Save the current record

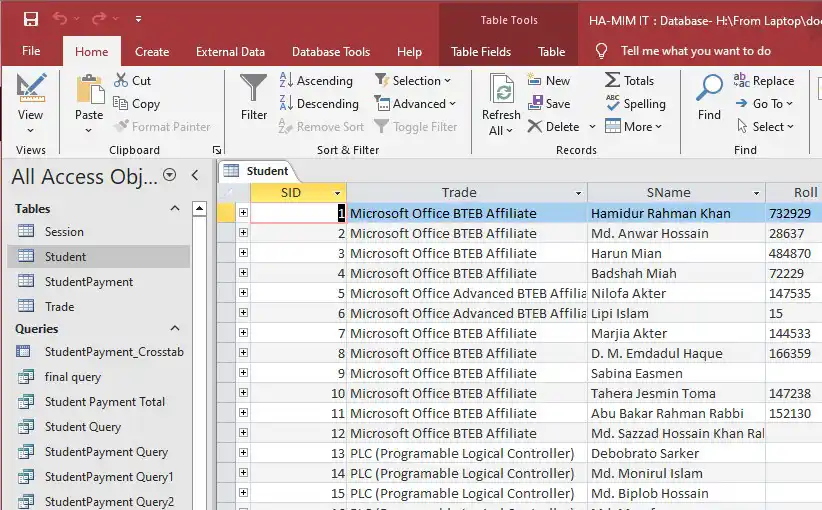click(x=549, y=104)
